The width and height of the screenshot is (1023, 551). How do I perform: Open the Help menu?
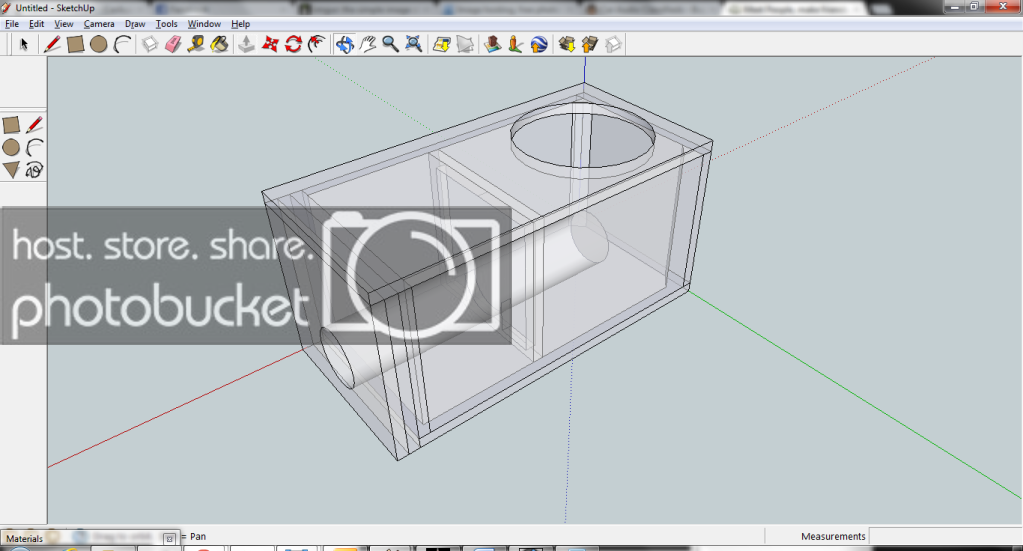click(x=241, y=23)
